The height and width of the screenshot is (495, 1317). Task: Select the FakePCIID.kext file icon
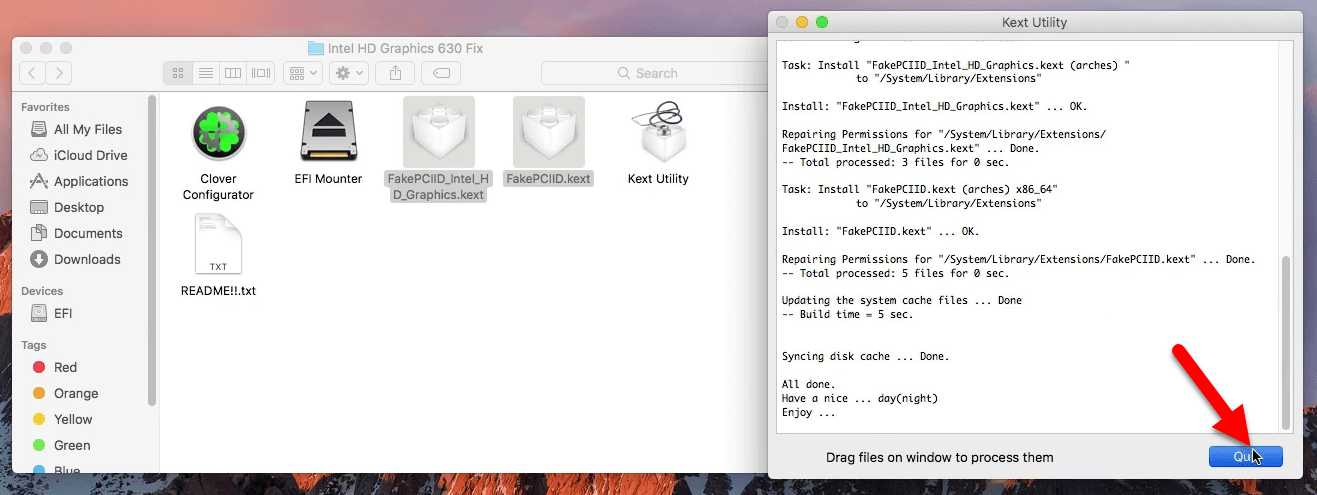point(549,132)
